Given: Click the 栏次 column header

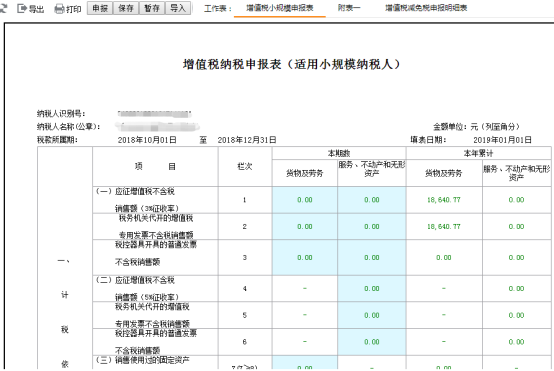Looking at the screenshot, I should [244, 166].
